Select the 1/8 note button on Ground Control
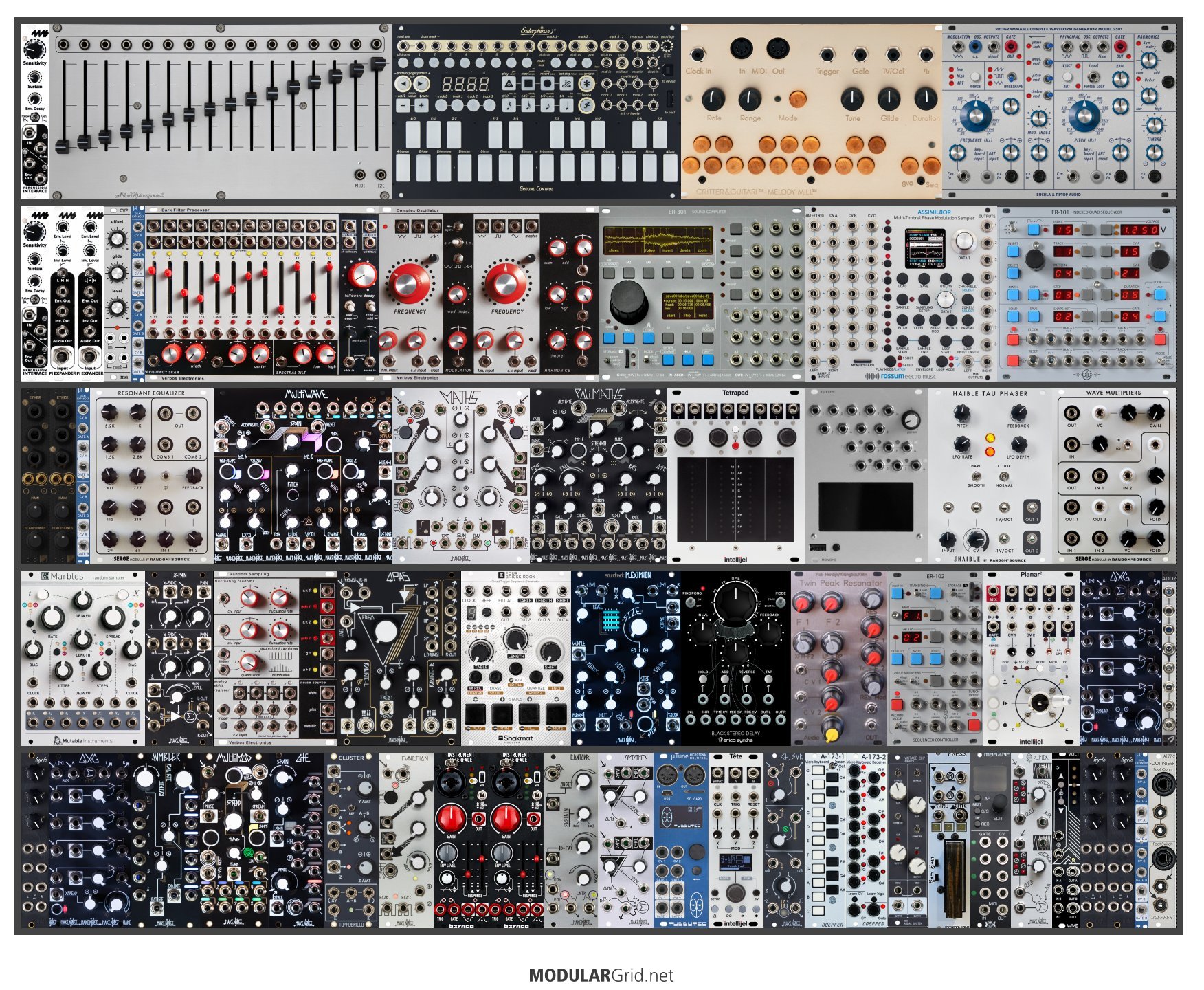This screenshot has height=990, width=1204. [x=547, y=106]
